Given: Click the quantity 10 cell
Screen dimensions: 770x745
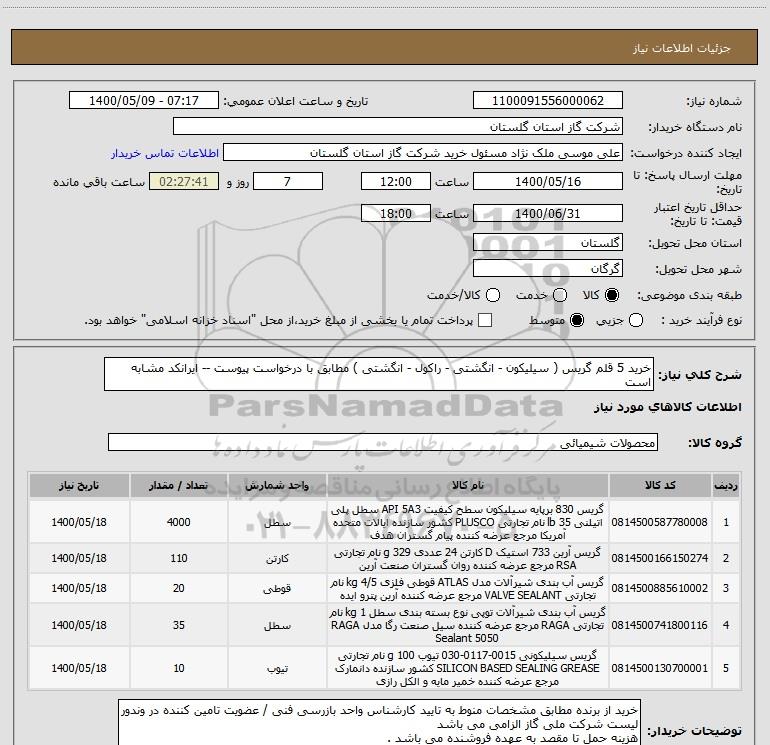Looking at the screenshot, I should [x=179, y=668].
